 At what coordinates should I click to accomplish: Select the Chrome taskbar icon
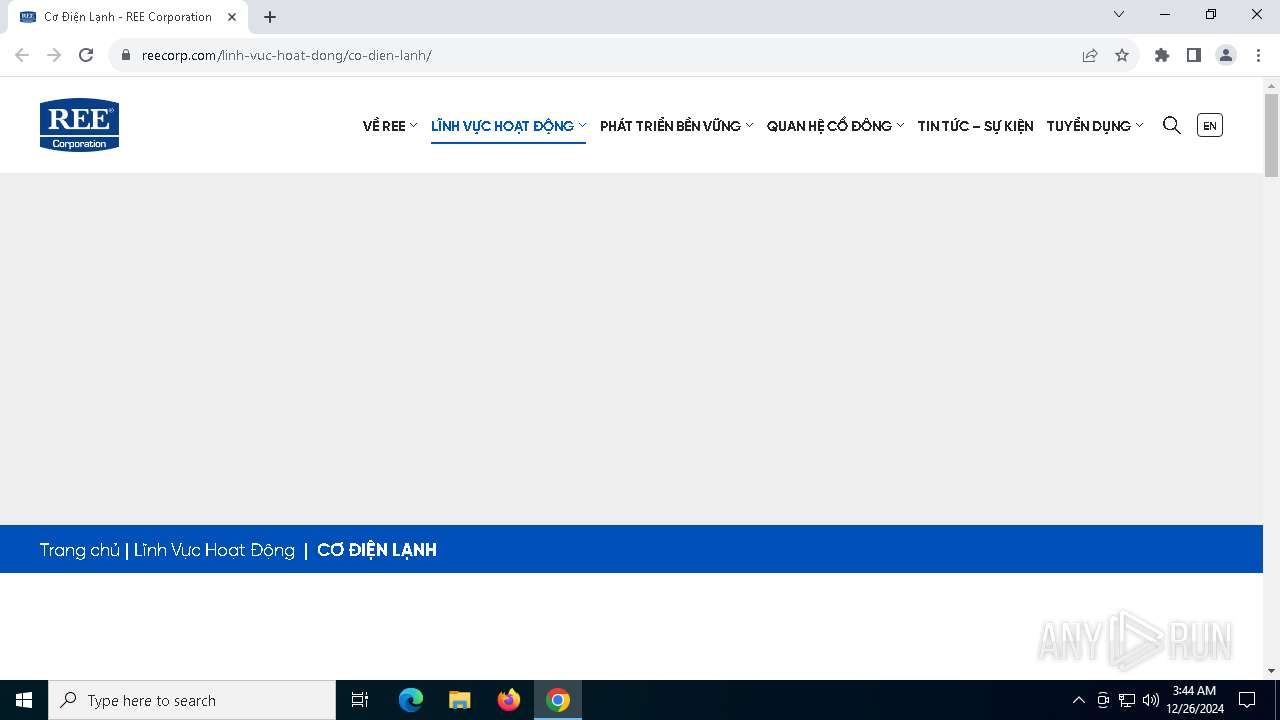coord(558,700)
